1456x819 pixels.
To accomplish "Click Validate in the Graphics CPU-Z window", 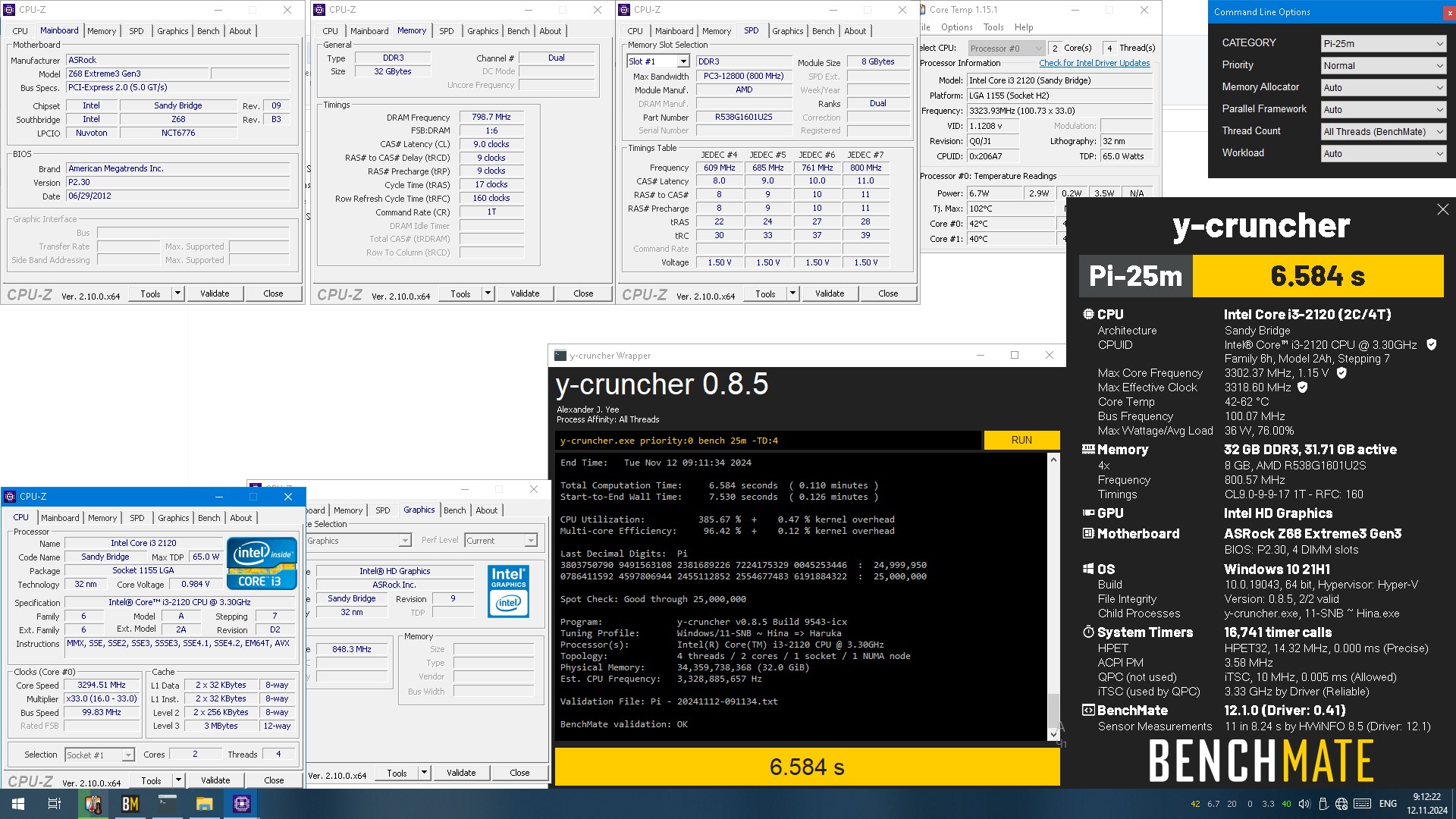I will click(461, 773).
